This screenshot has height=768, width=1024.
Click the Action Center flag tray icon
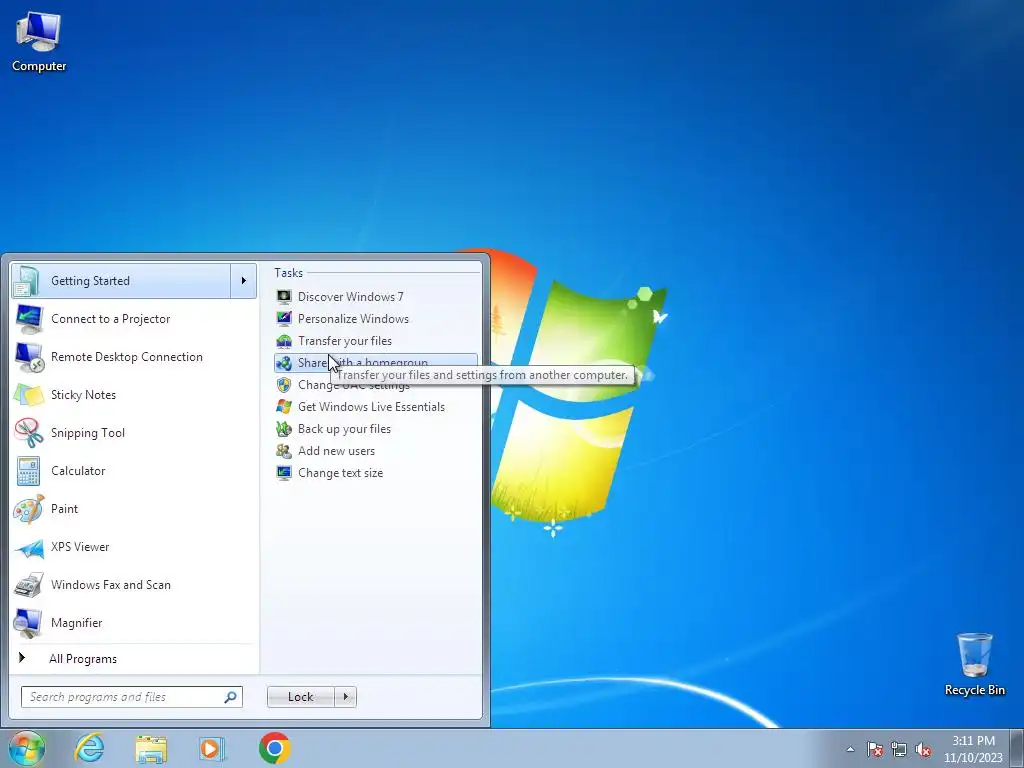point(875,749)
